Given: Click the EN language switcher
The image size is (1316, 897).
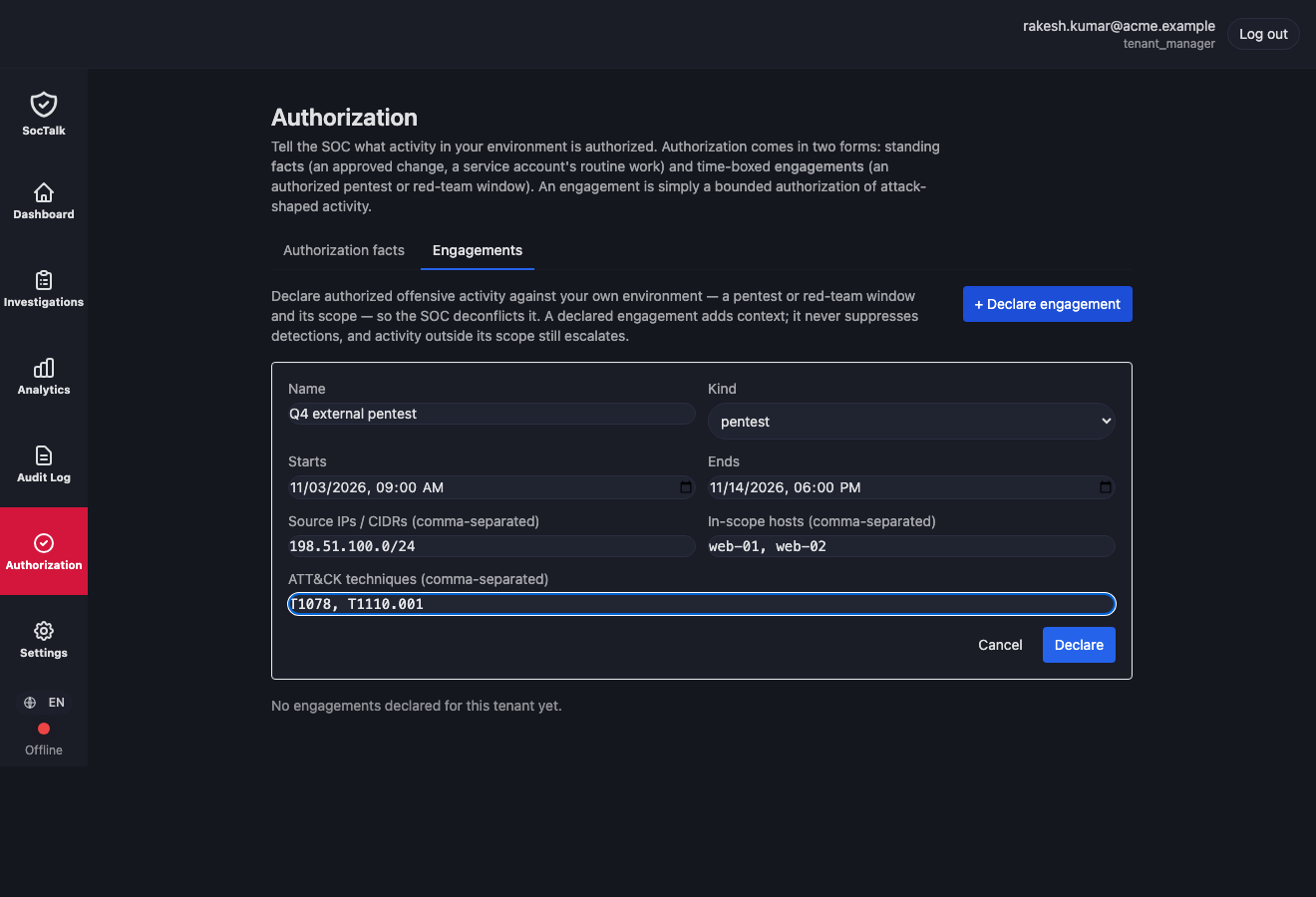Looking at the screenshot, I should [44, 703].
